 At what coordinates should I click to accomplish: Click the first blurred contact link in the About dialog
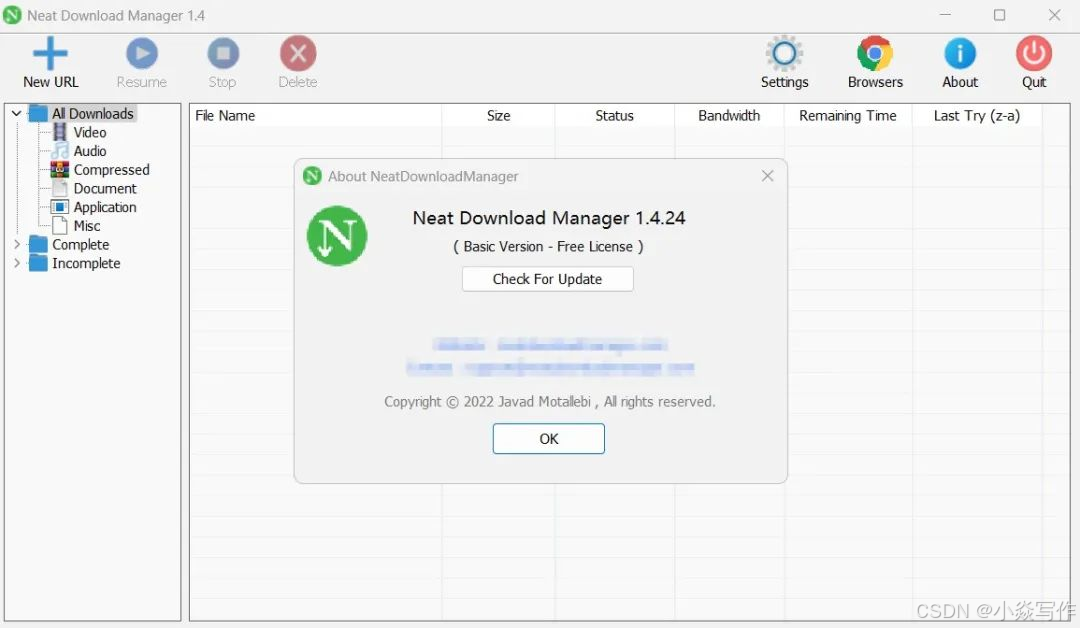(x=550, y=344)
